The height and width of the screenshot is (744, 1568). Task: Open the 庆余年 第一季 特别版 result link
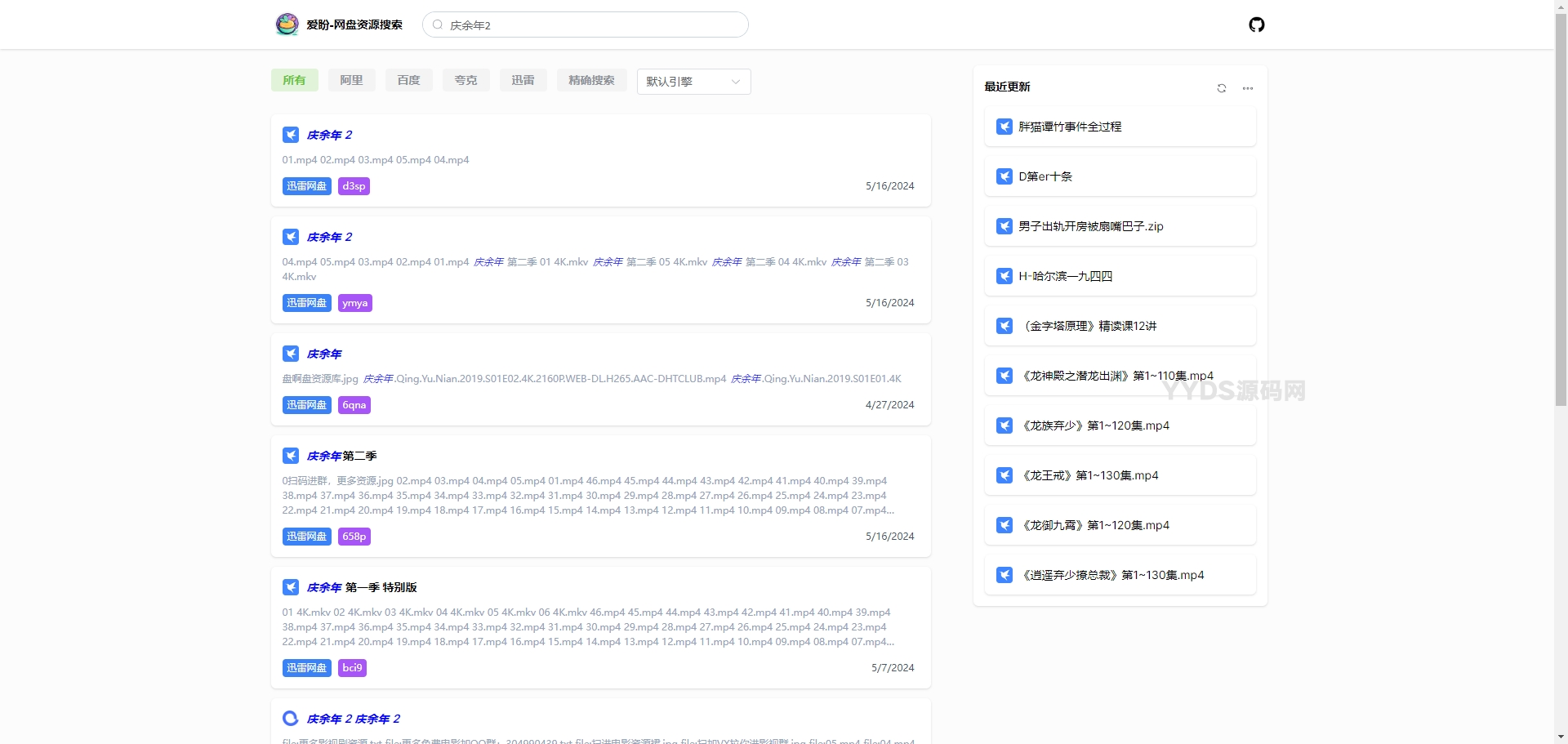[362, 587]
